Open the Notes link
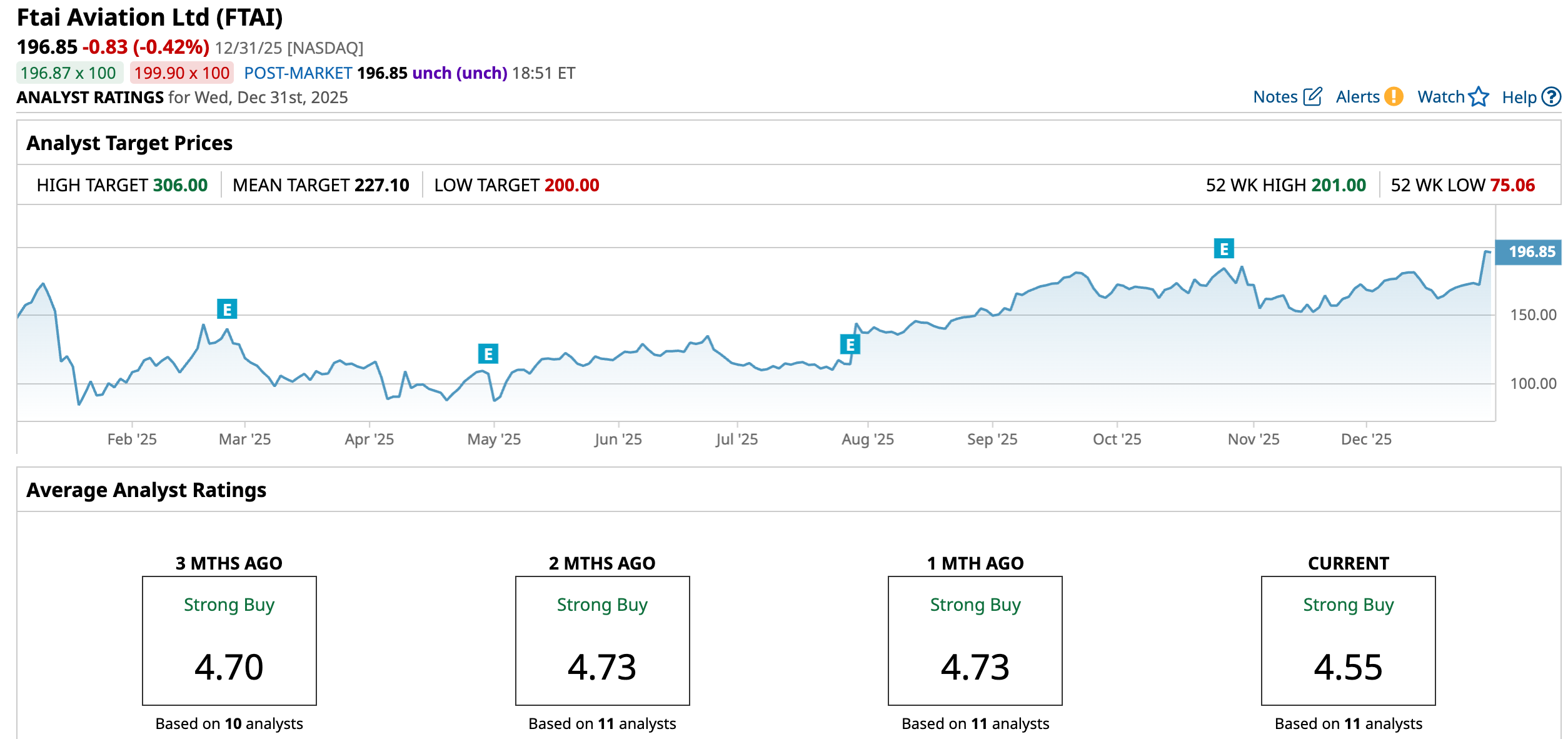The image size is (1568, 739). 1275,97
